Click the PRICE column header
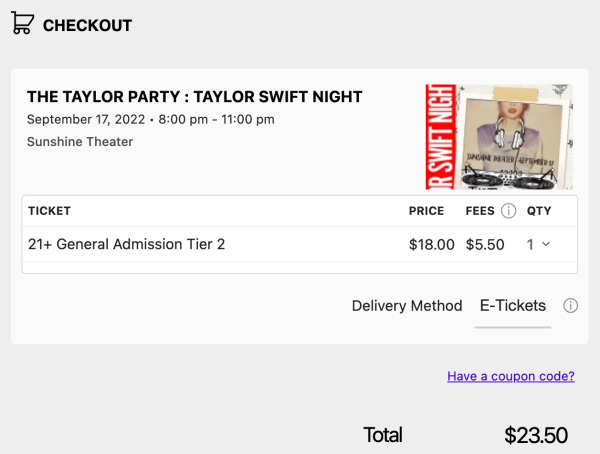Image resolution: width=600 pixels, height=454 pixels. point(426,211)
